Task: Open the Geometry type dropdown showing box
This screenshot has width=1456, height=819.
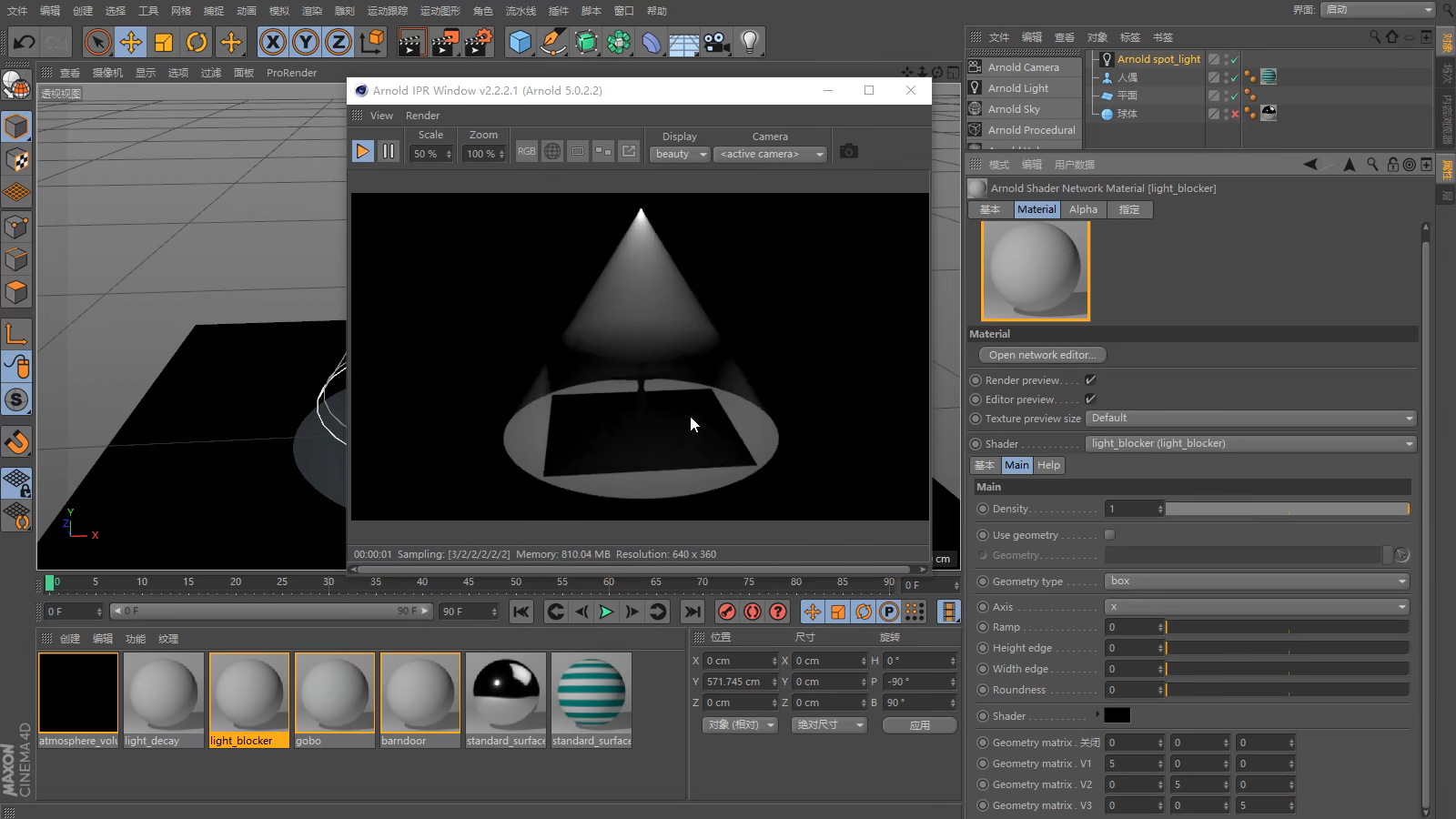Action: (x=1257, y=581)
